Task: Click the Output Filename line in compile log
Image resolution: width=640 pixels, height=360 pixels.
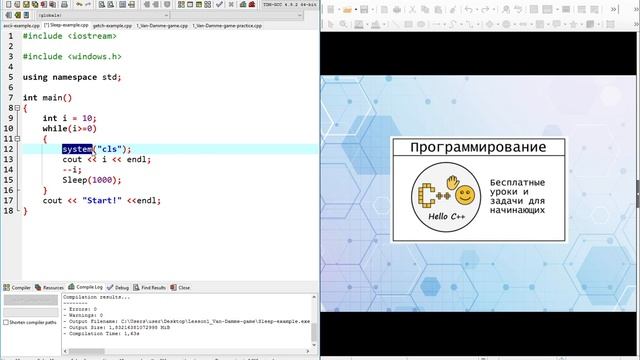Action: click(187, 321)
